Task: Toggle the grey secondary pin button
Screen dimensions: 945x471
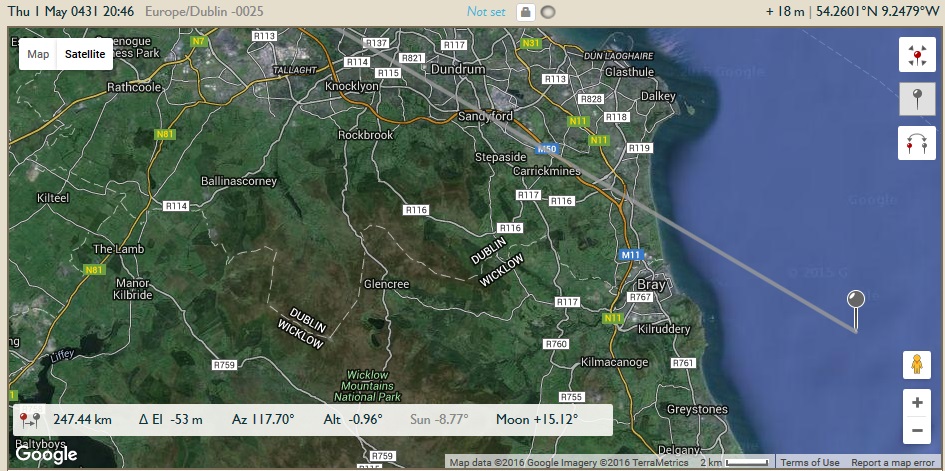Action: [917, 100]
